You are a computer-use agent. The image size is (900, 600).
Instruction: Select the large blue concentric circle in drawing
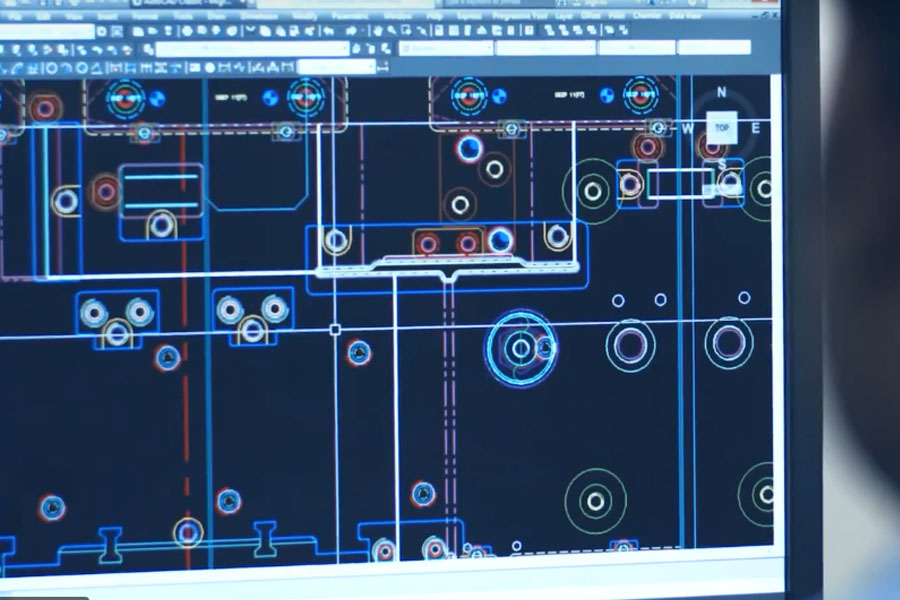click(x=521, y=348)
